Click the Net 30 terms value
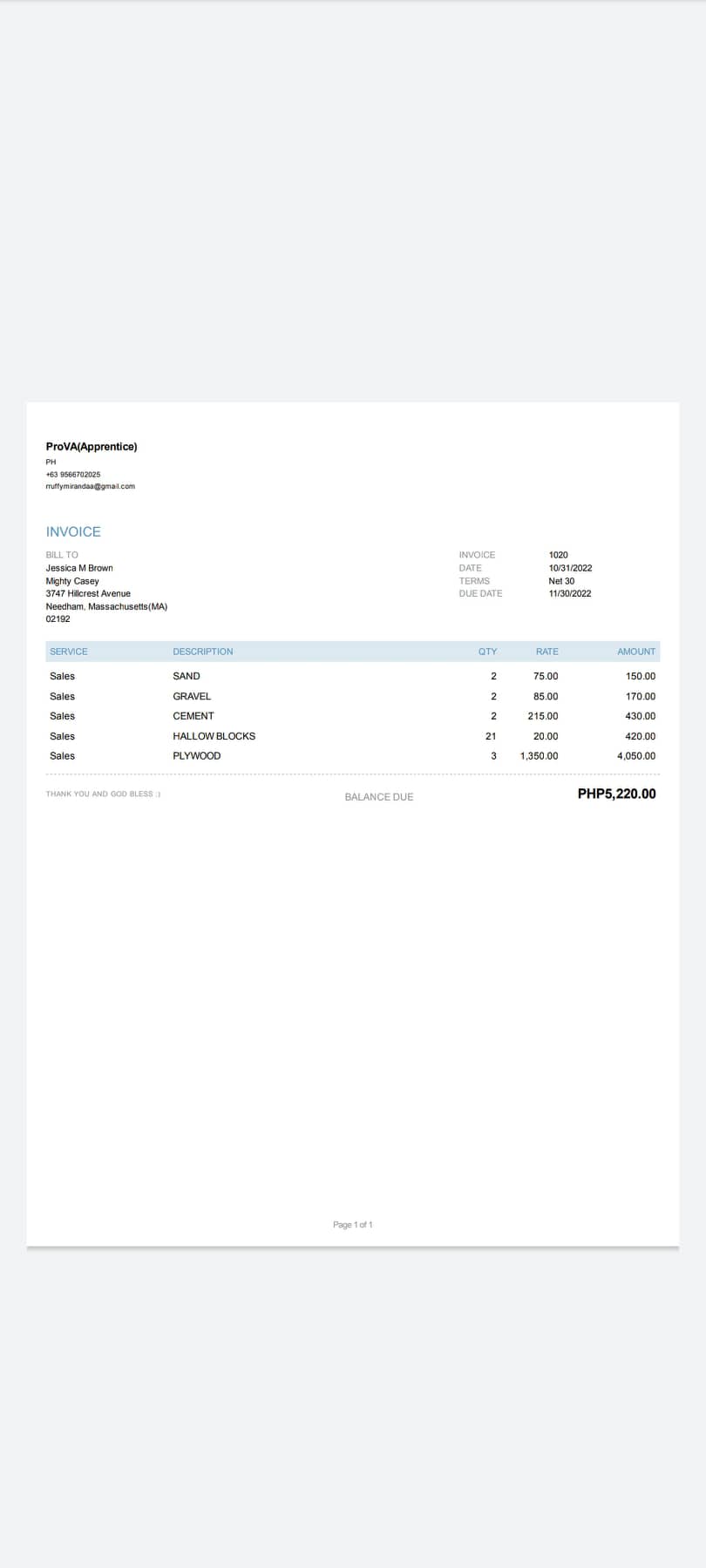Image resolution: width=706 pixels, height=1568 pixels. click(x=562, y=581)
